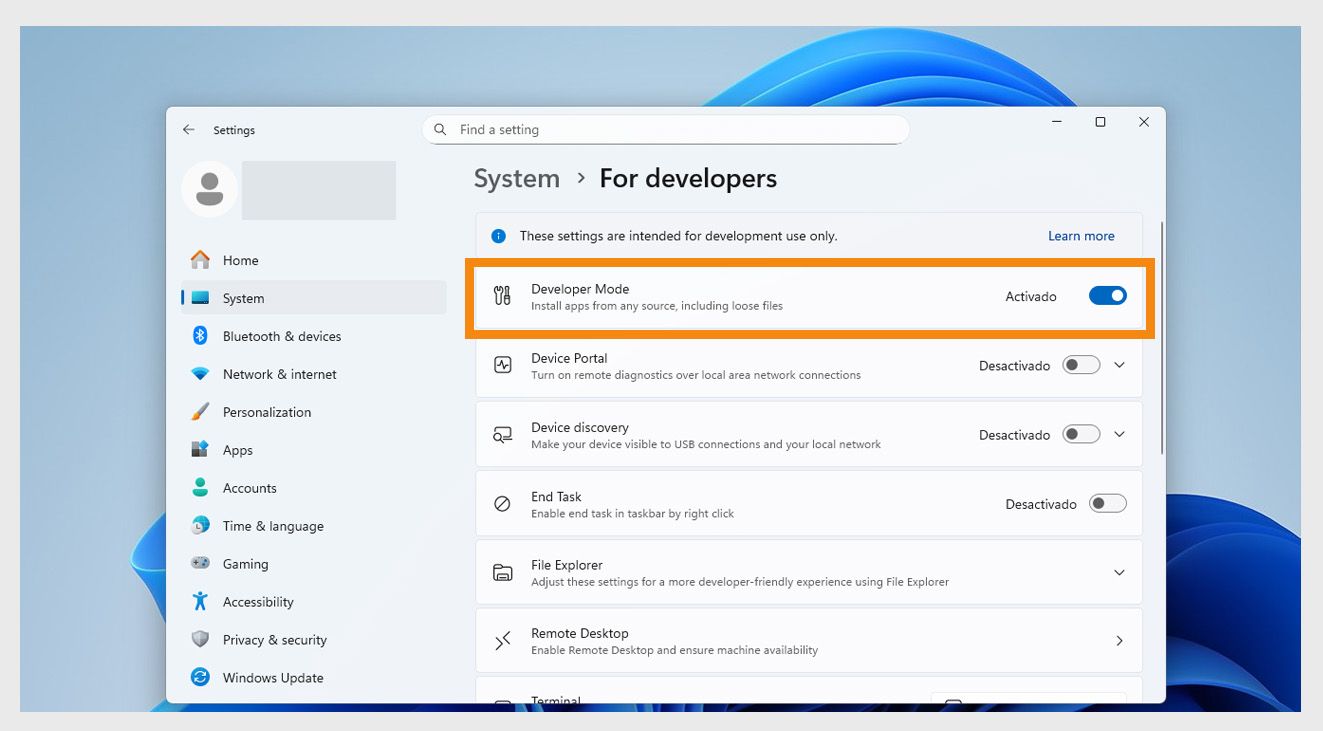
Task: Open the Home page
Action: [x=314, y=260]
